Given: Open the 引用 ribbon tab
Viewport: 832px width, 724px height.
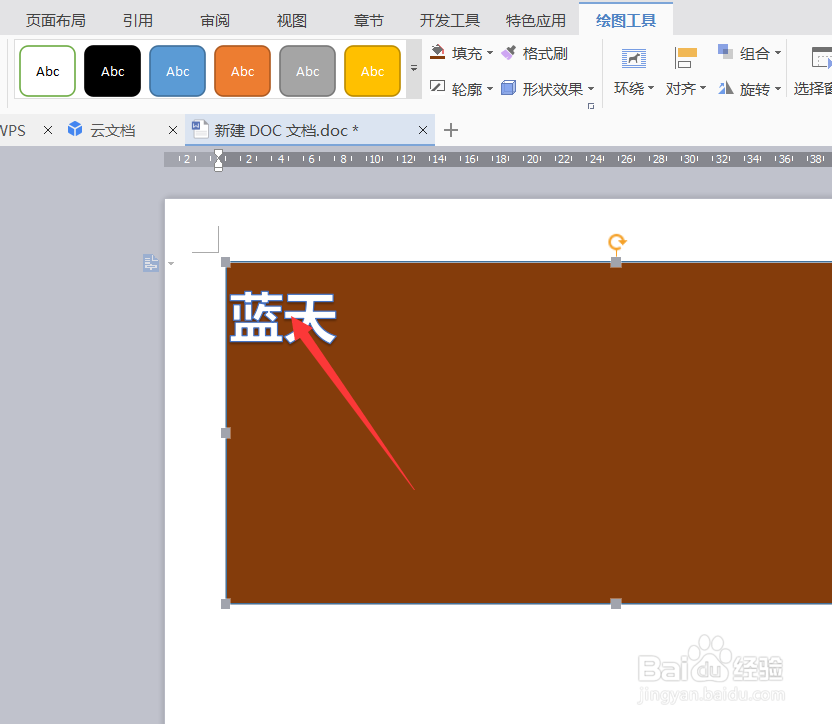Looking at the screenshot, I should [x=138, y=21].
